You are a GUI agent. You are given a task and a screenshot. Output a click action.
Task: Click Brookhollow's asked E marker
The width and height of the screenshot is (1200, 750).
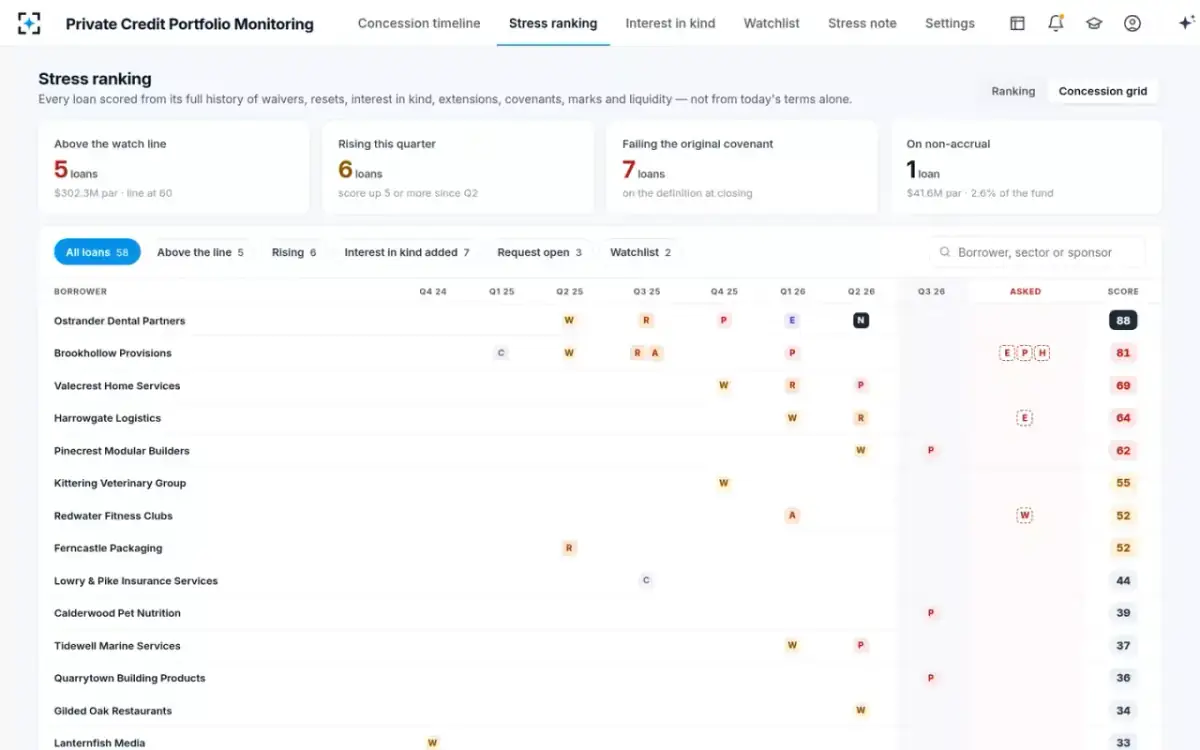[x=1007, y=353]
